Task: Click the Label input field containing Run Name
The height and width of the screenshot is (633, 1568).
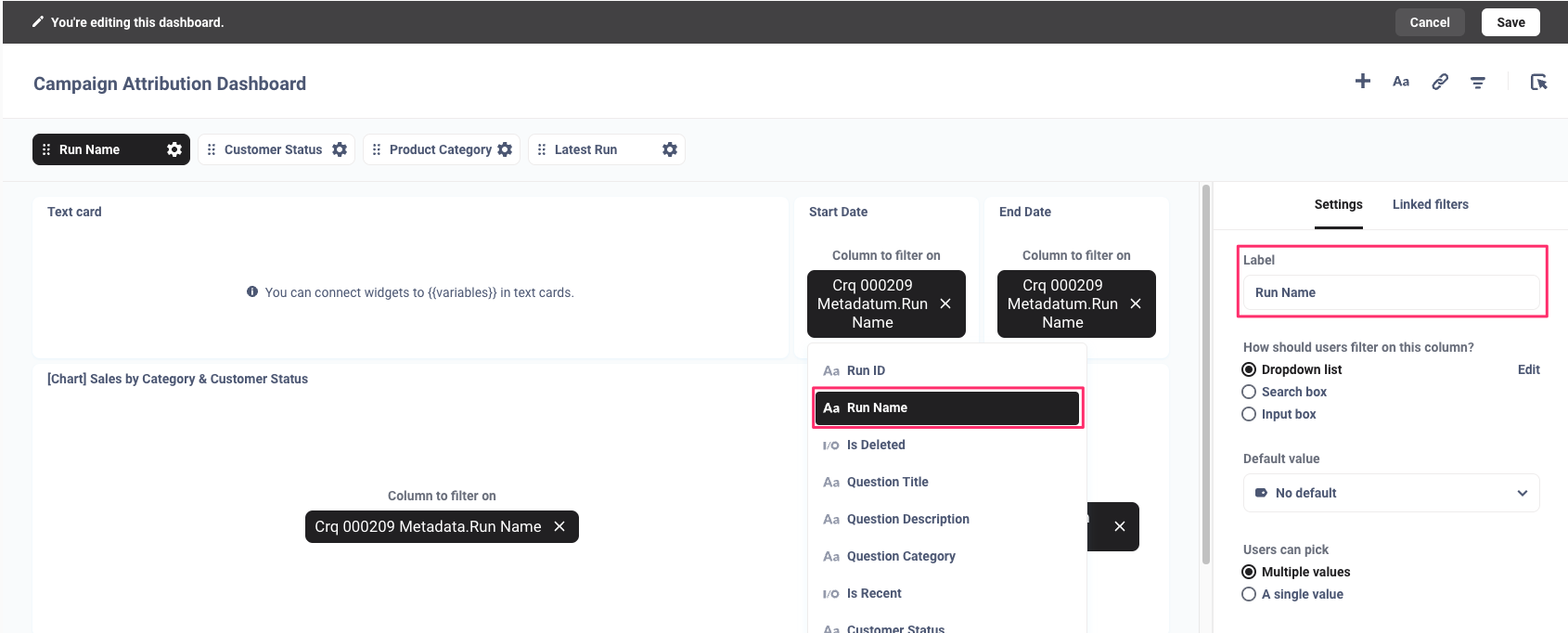Action: 1390,292
